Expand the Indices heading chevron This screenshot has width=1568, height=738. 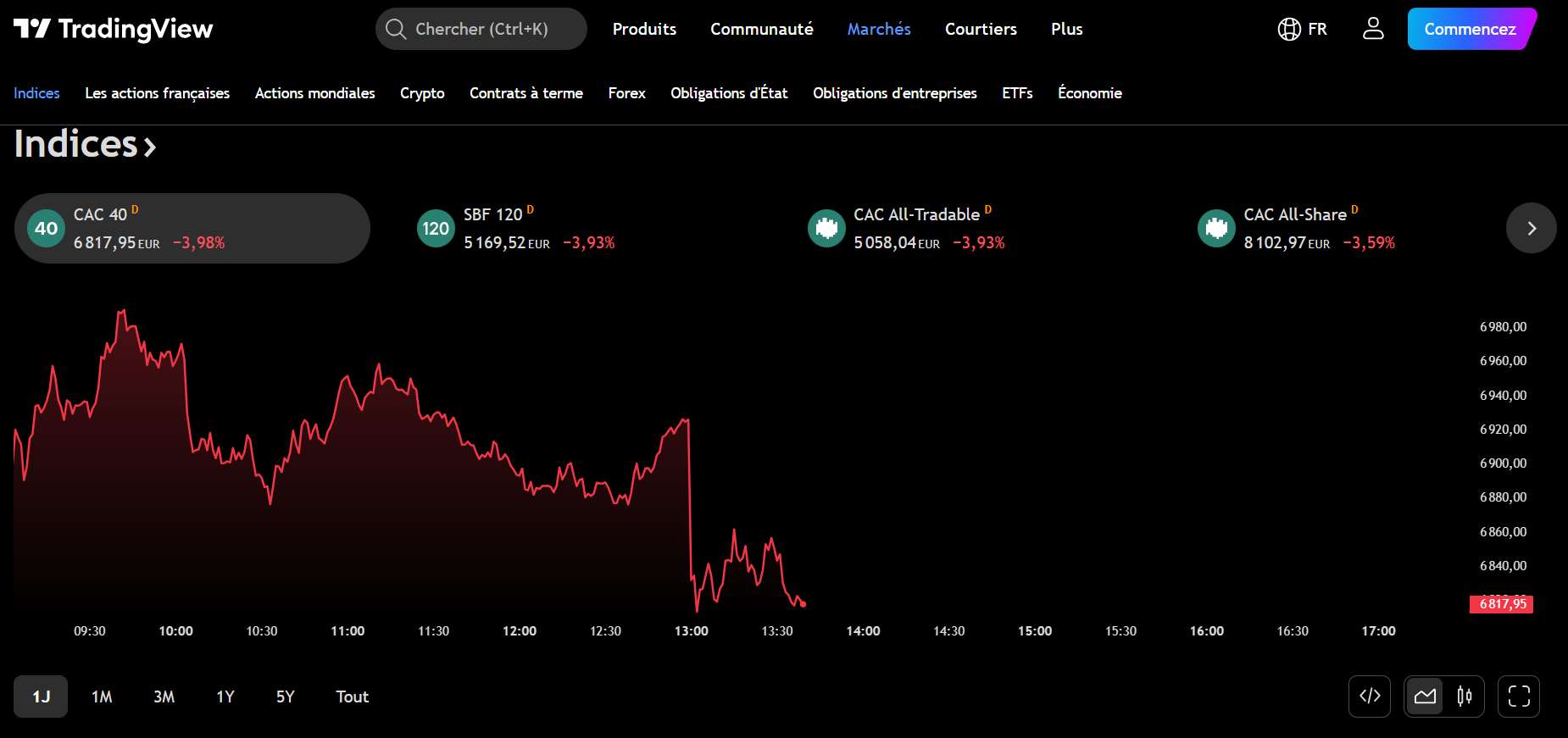point(150,147)
